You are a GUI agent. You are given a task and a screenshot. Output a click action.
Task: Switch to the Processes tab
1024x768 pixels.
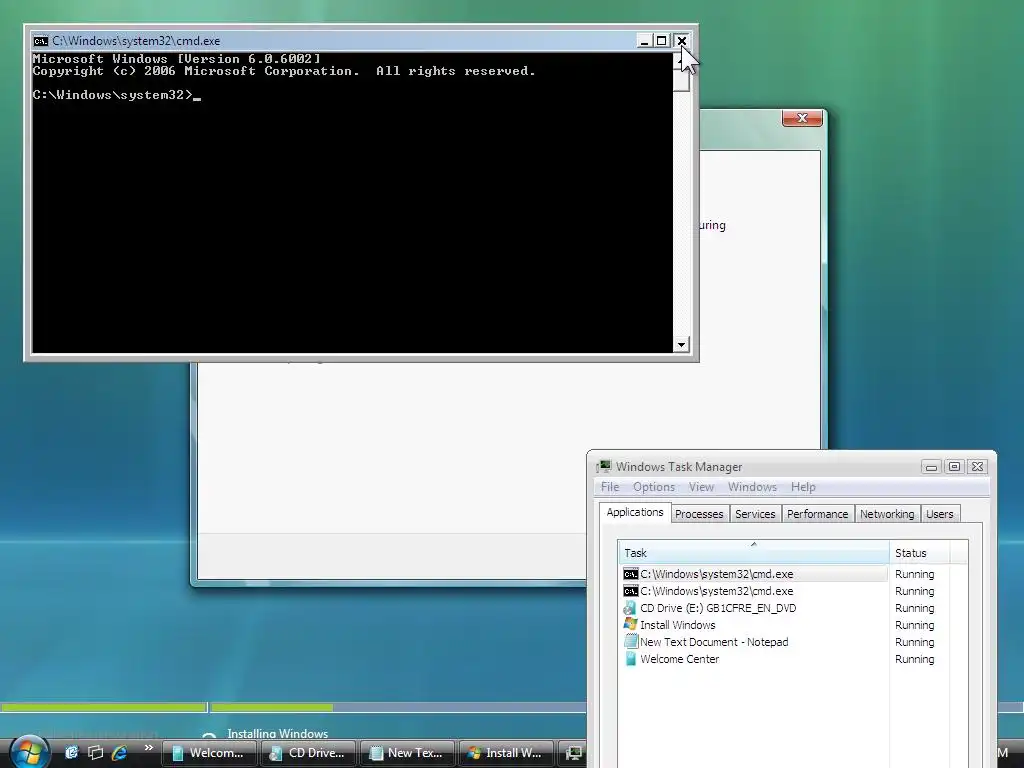pos(699,514)
